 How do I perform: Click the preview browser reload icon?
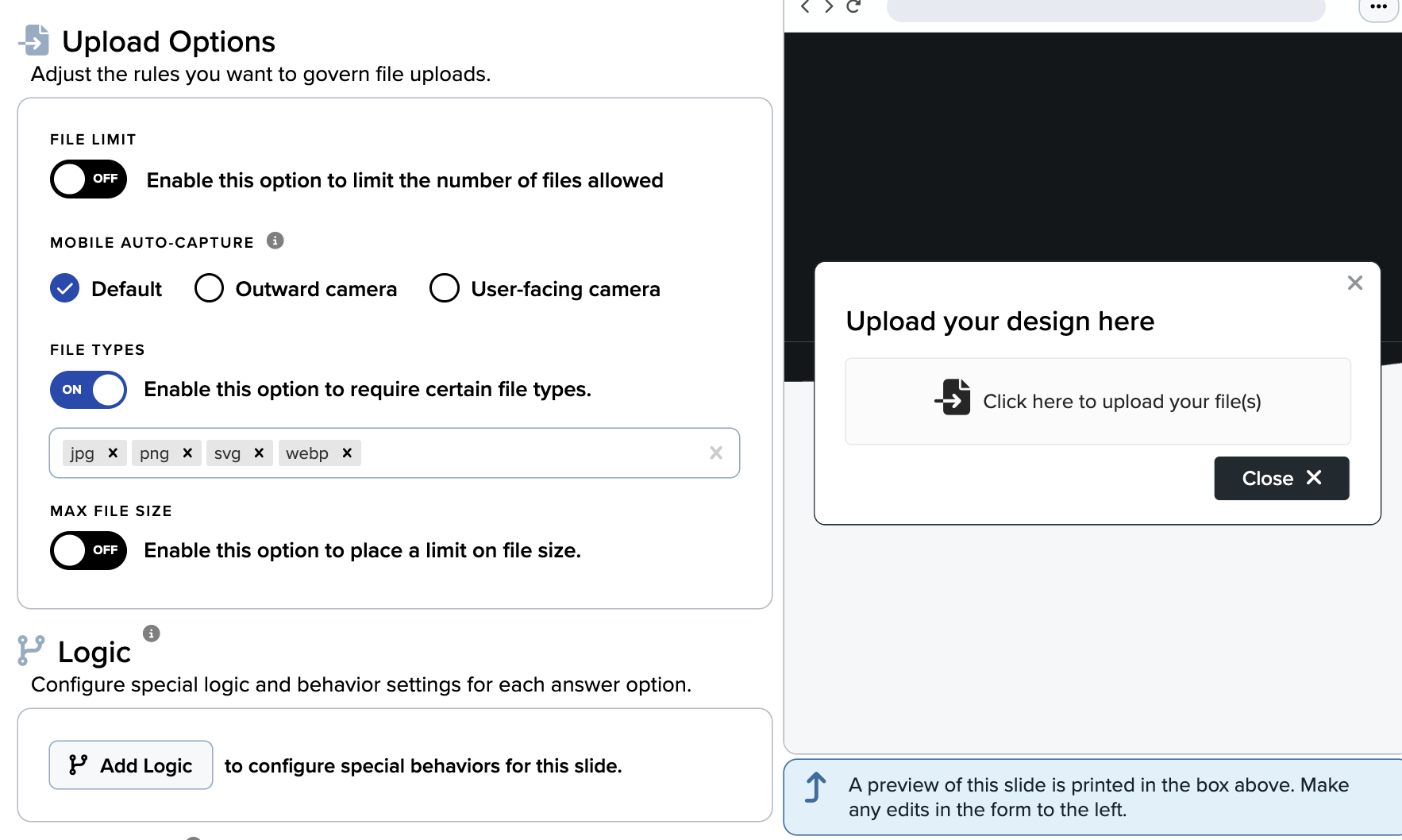coord(853,7)
